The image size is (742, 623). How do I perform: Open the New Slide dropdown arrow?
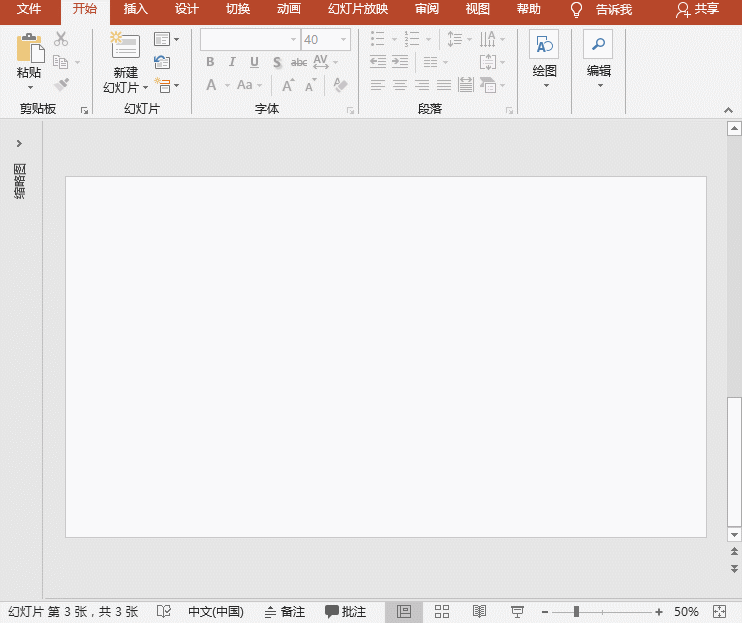coord(145,88)
